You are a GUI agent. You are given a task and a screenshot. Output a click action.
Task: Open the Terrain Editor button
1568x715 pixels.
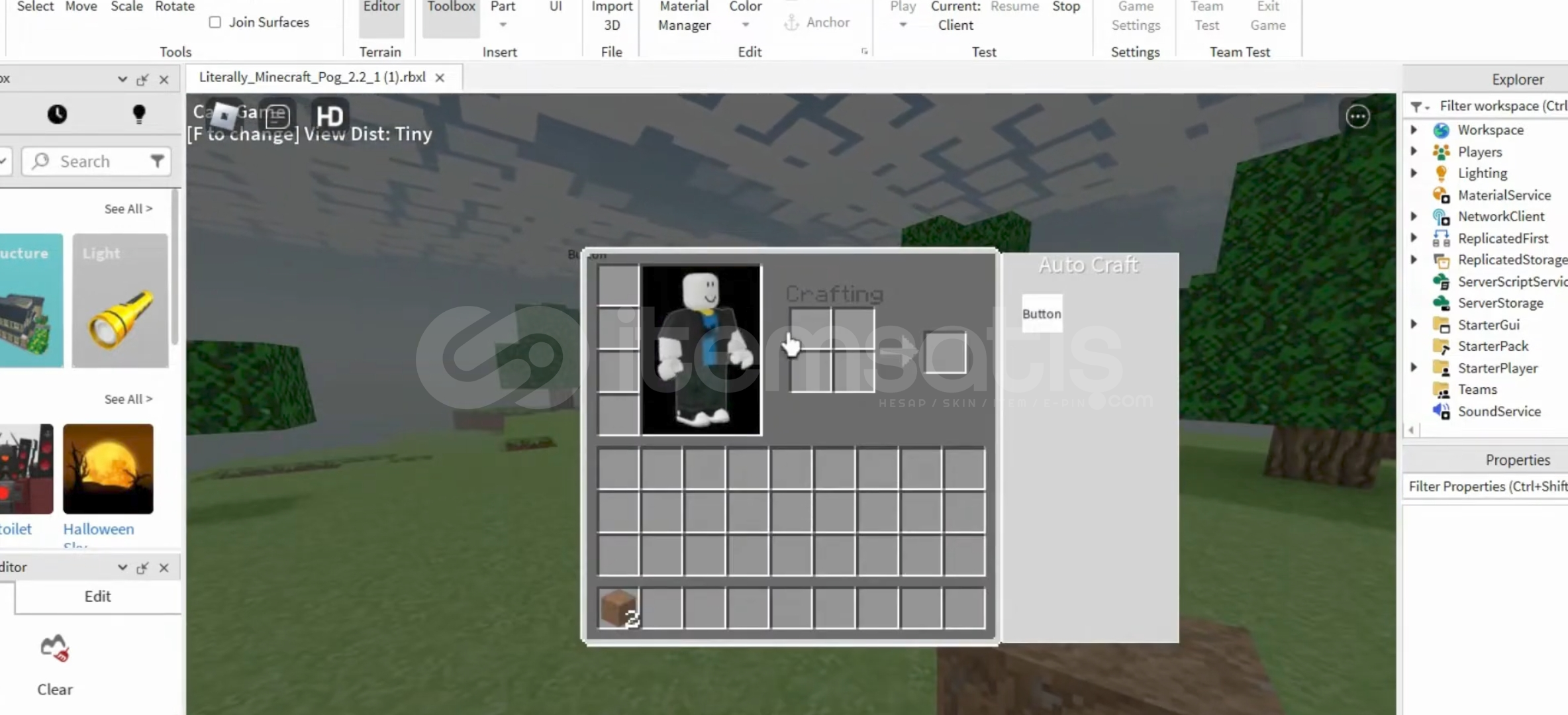click(381, 19)
